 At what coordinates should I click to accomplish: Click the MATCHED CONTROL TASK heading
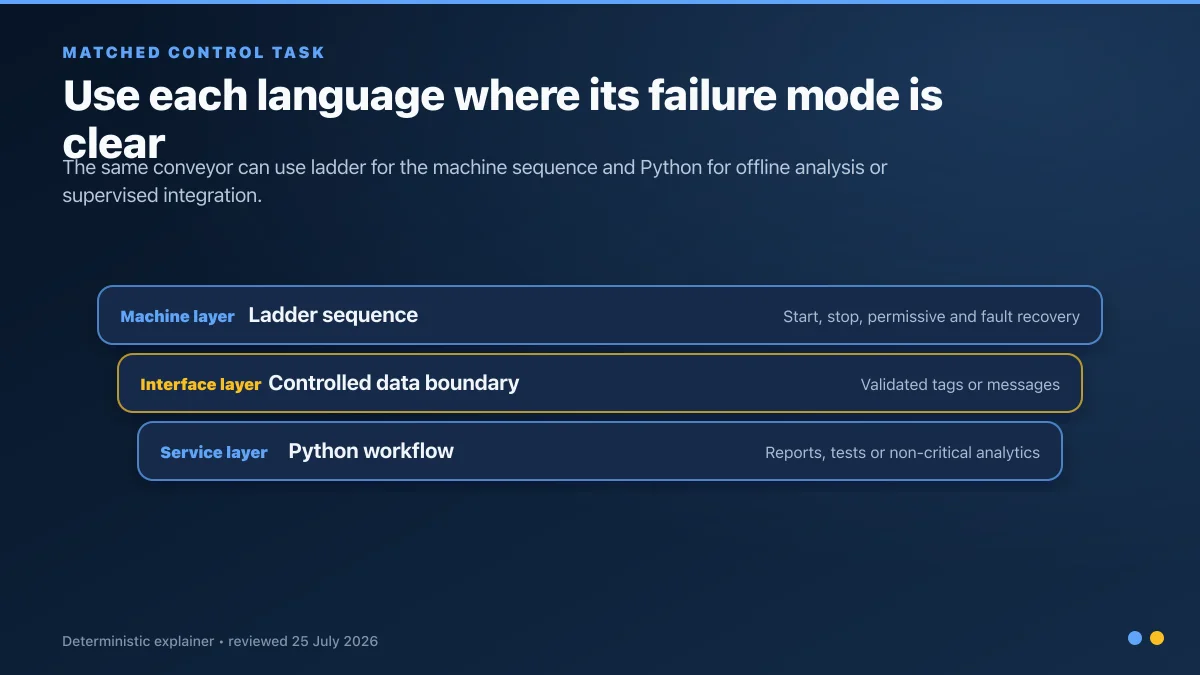[x=194, y=52]
